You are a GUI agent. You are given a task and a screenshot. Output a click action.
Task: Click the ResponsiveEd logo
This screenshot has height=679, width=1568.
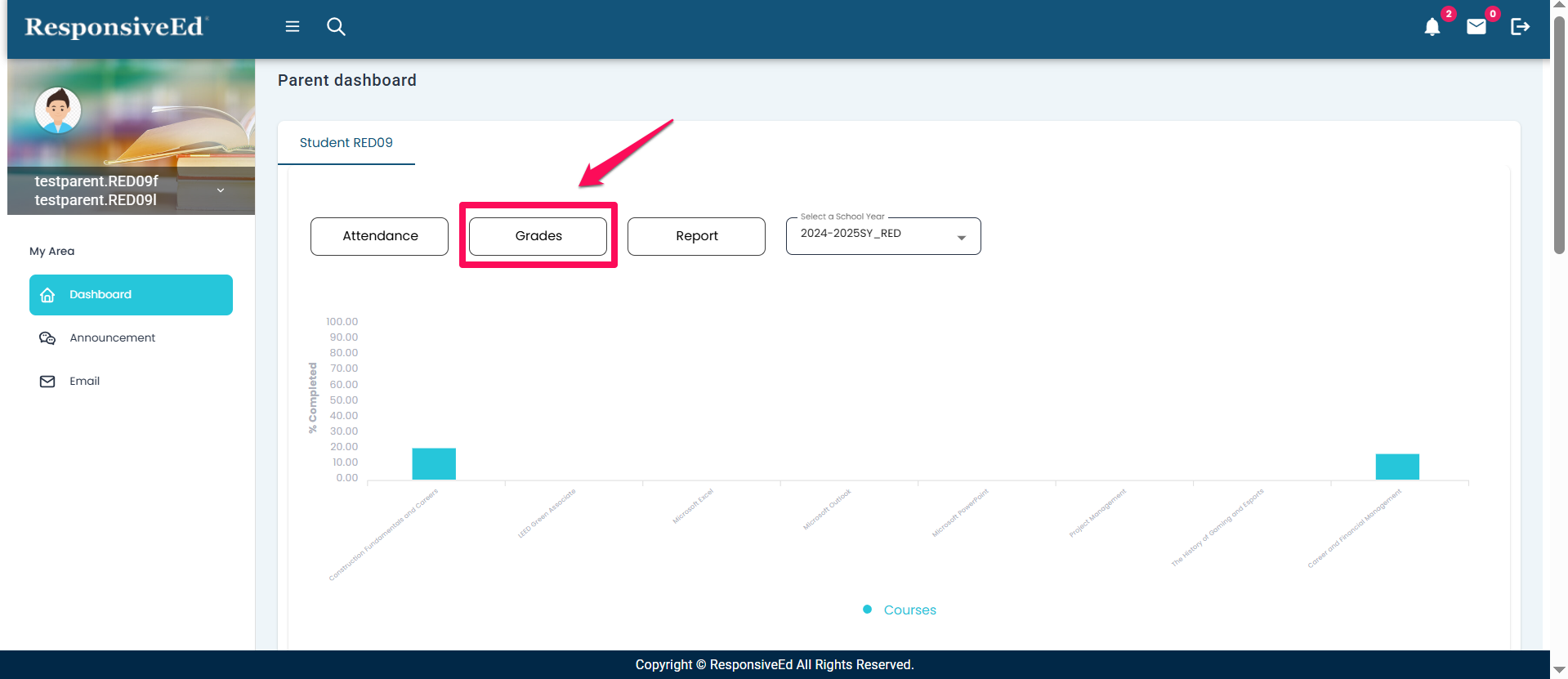point(115,28)
